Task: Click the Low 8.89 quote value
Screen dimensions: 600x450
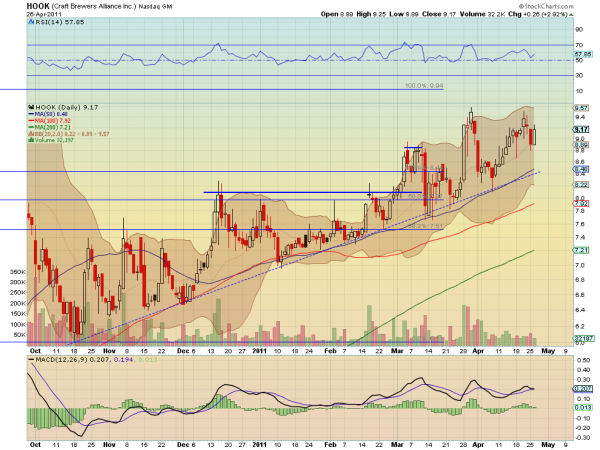Action: [x=404, y=14]
